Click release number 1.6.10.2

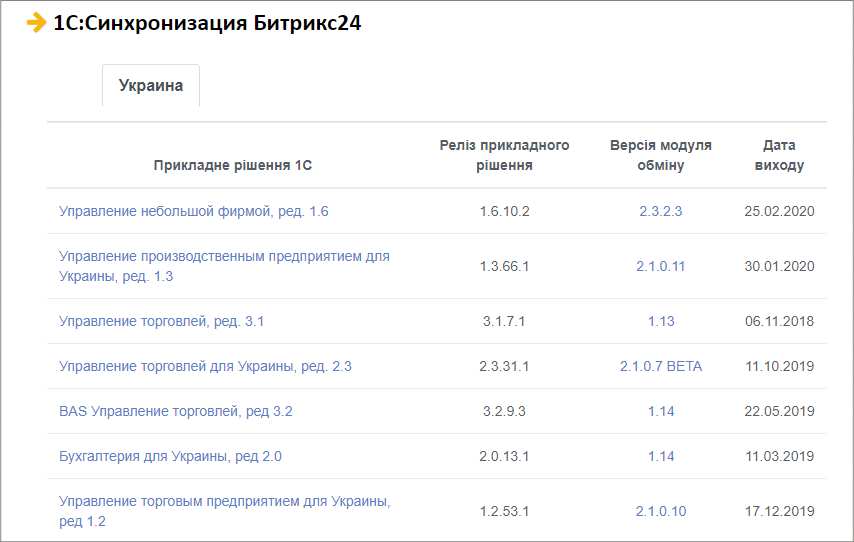[x=504, y=211]
